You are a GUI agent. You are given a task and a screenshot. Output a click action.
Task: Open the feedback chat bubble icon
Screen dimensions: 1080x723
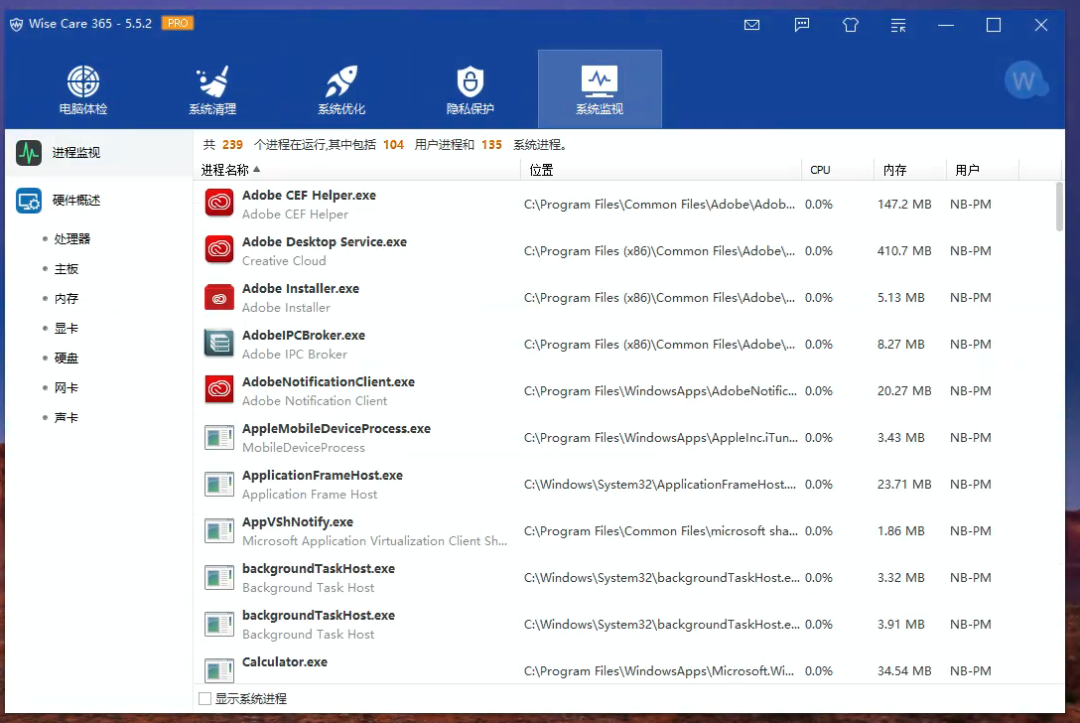coord(801,25)
